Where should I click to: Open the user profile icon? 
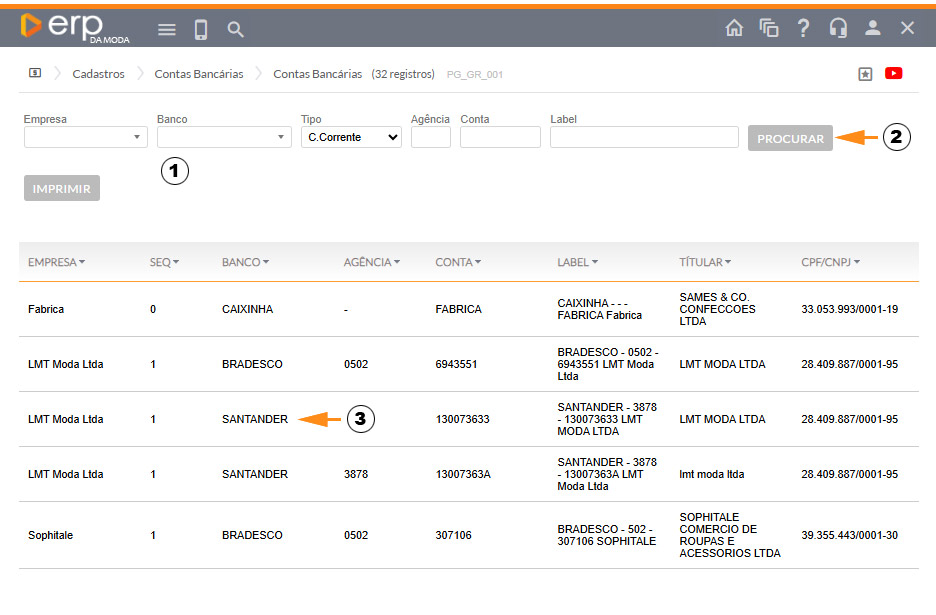point(873,28)
